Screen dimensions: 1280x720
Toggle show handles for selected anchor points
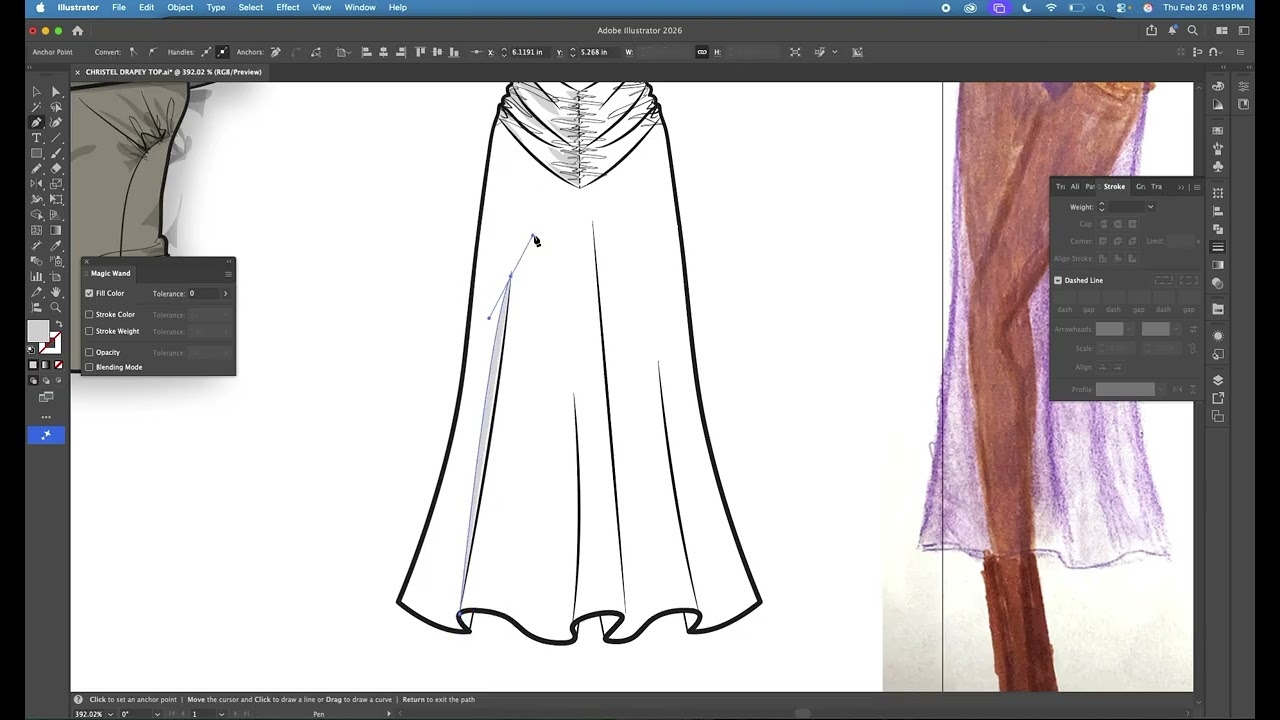[x=206, y=52]
